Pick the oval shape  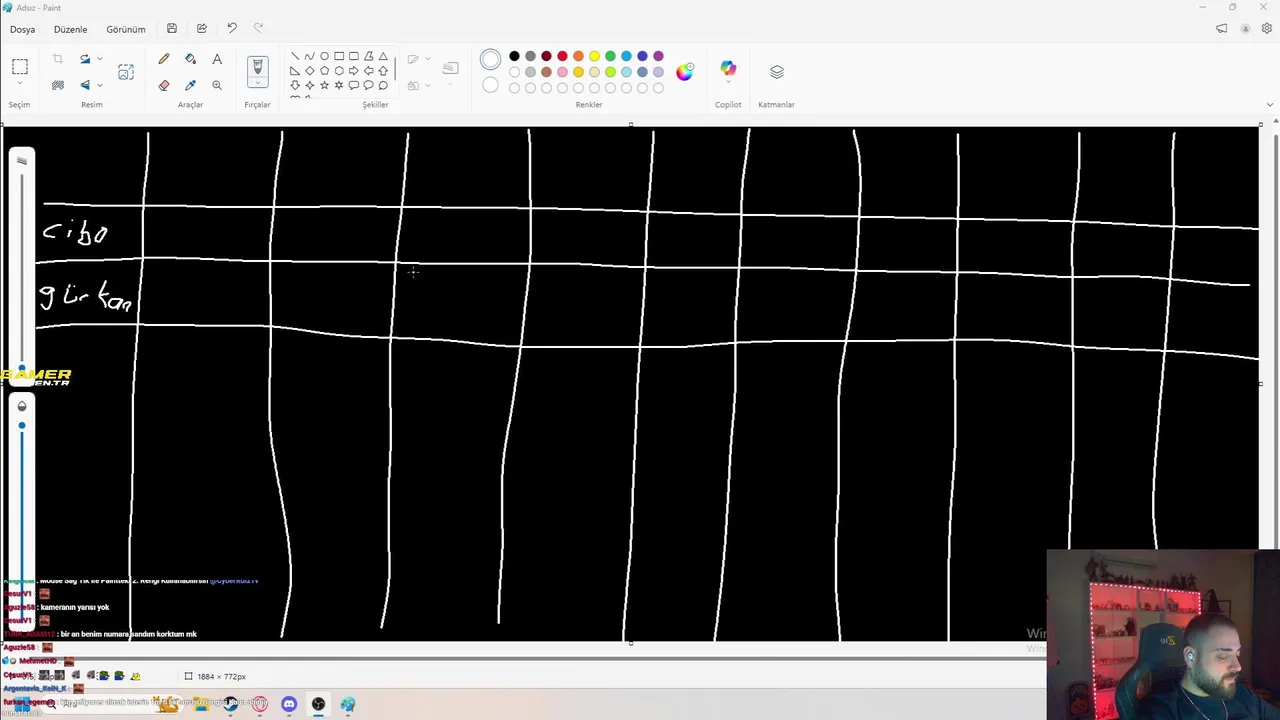click(x=324, y=56)
